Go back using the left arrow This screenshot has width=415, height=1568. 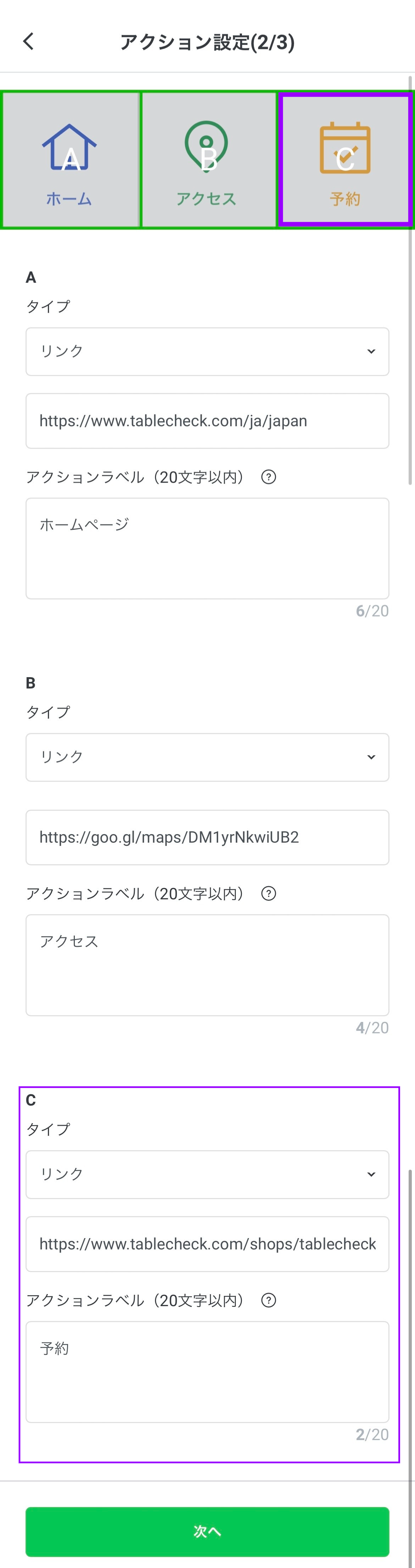tap(28, 41)
